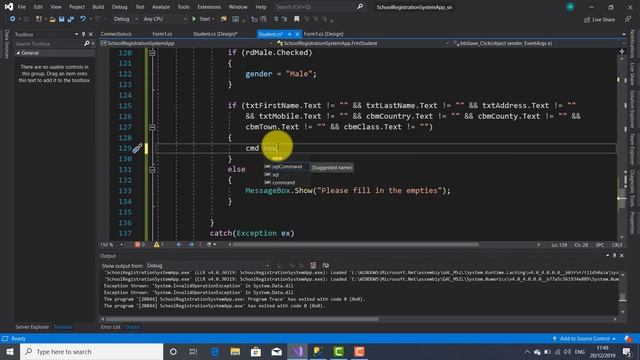Screen dimensions: 640x360
Task: Click the Search Toolbox input field
Action: pos(49,44)
